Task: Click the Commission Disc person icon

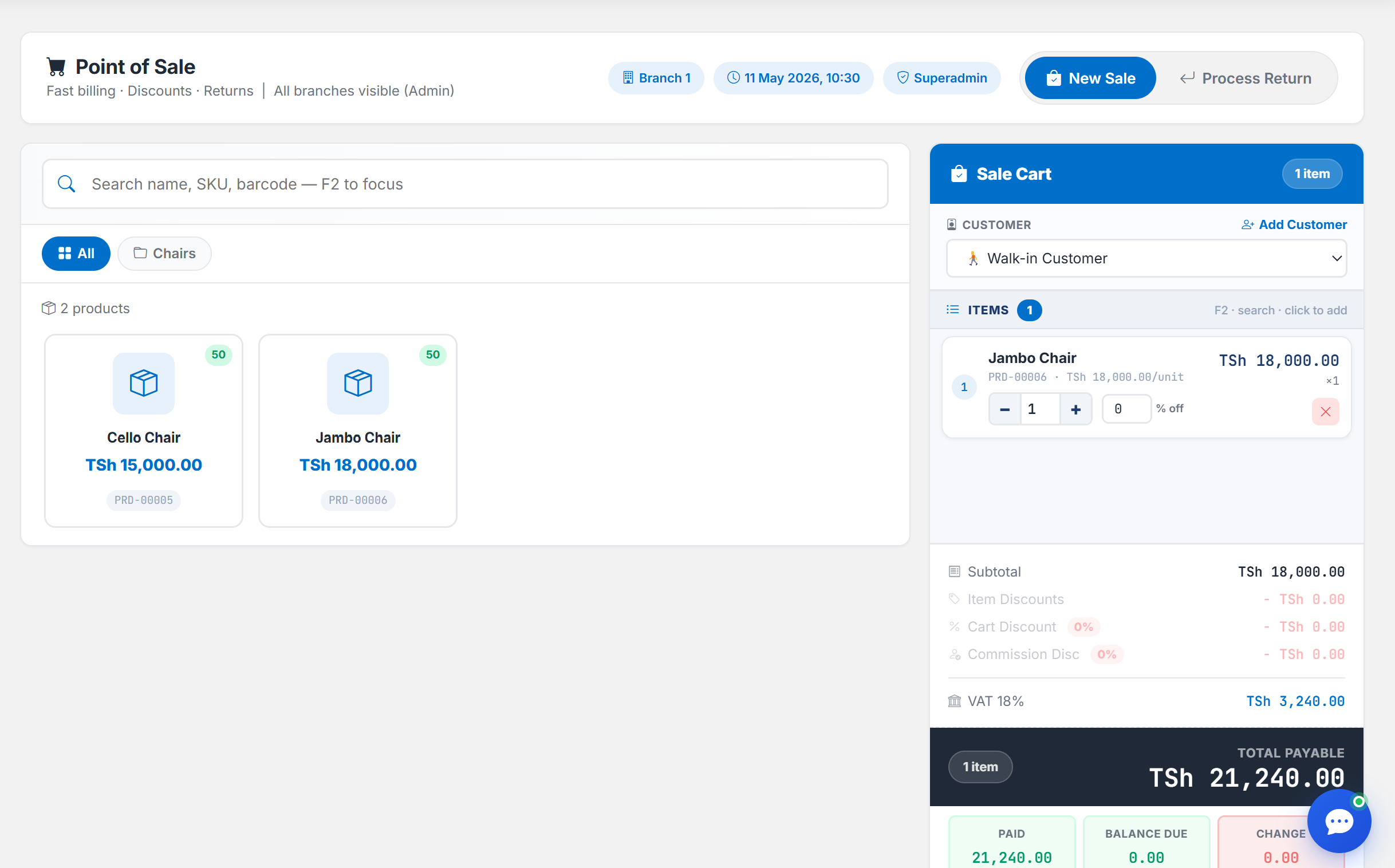Action: [x=954, y=654]
